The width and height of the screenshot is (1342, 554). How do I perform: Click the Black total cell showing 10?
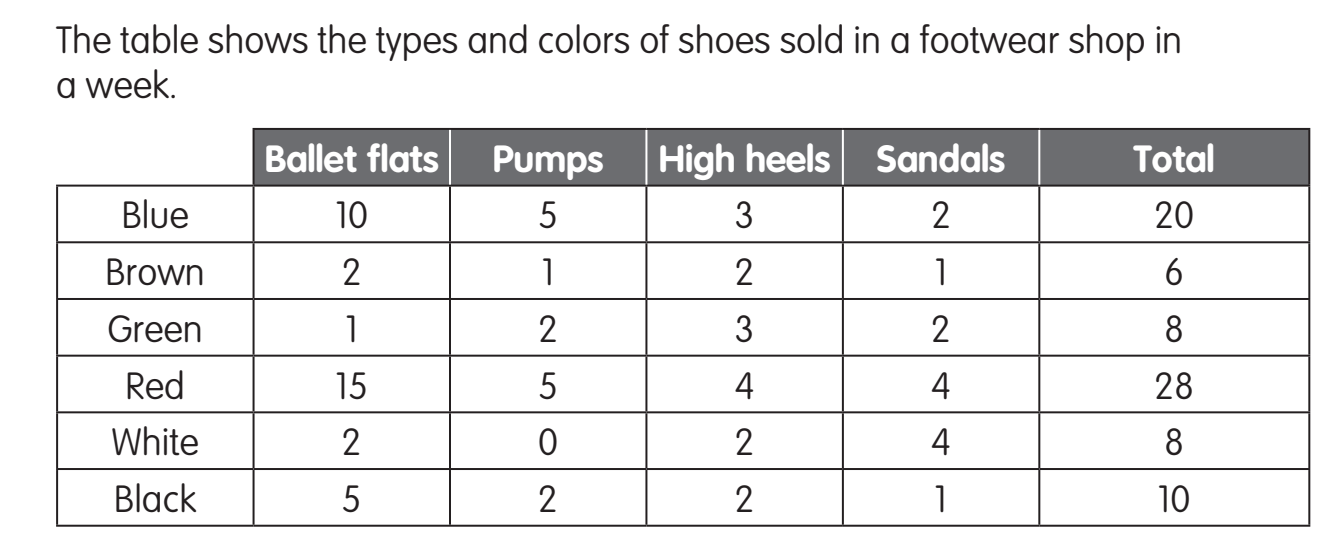pyautogui.click(x=1174, y=497)
